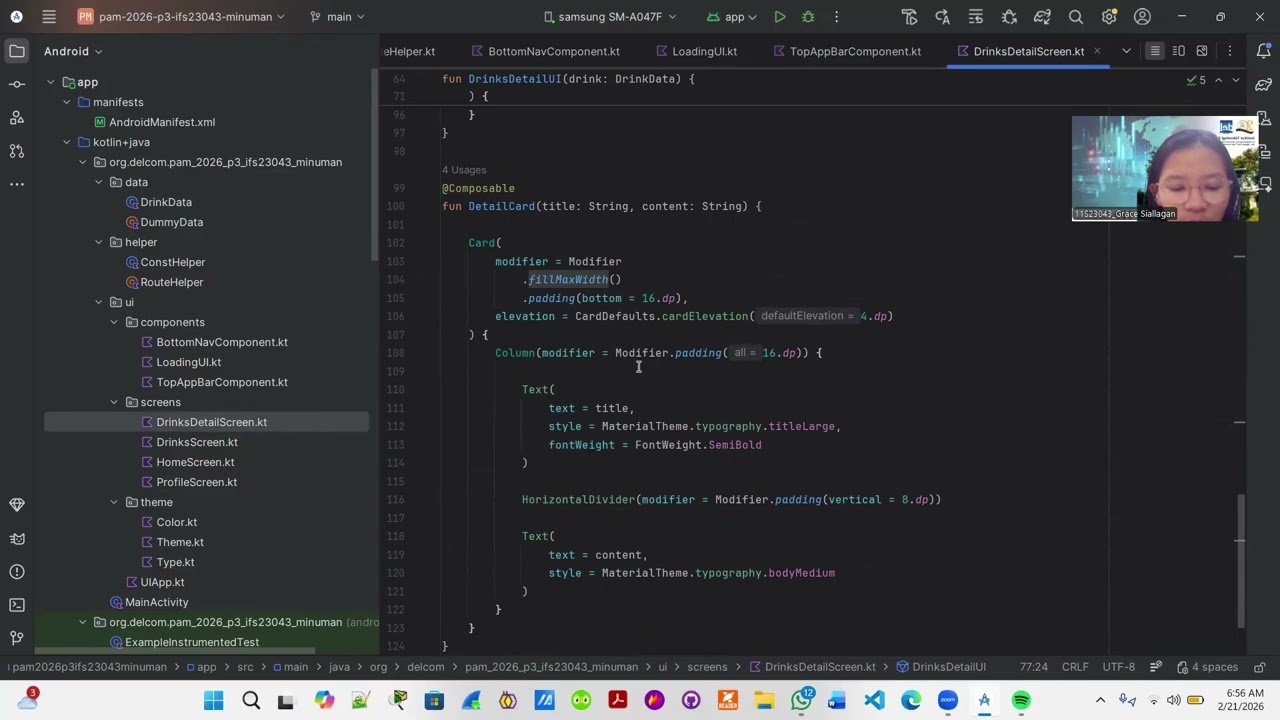Open the Problems tool window
The height and width of the screenshot is (720, 1280).
click(x=17, y=572)
